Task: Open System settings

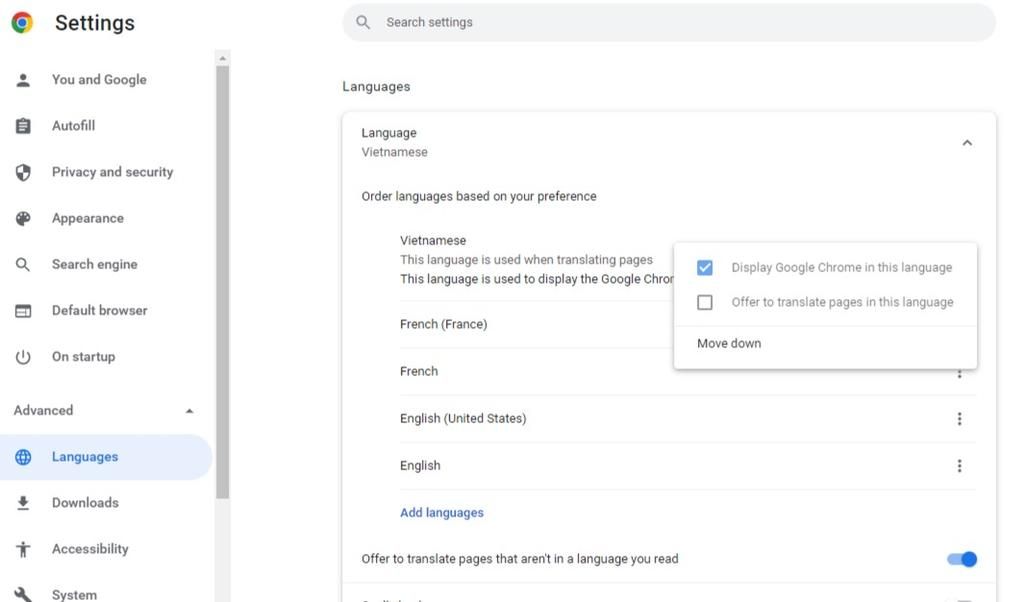Action: point(74,594)
